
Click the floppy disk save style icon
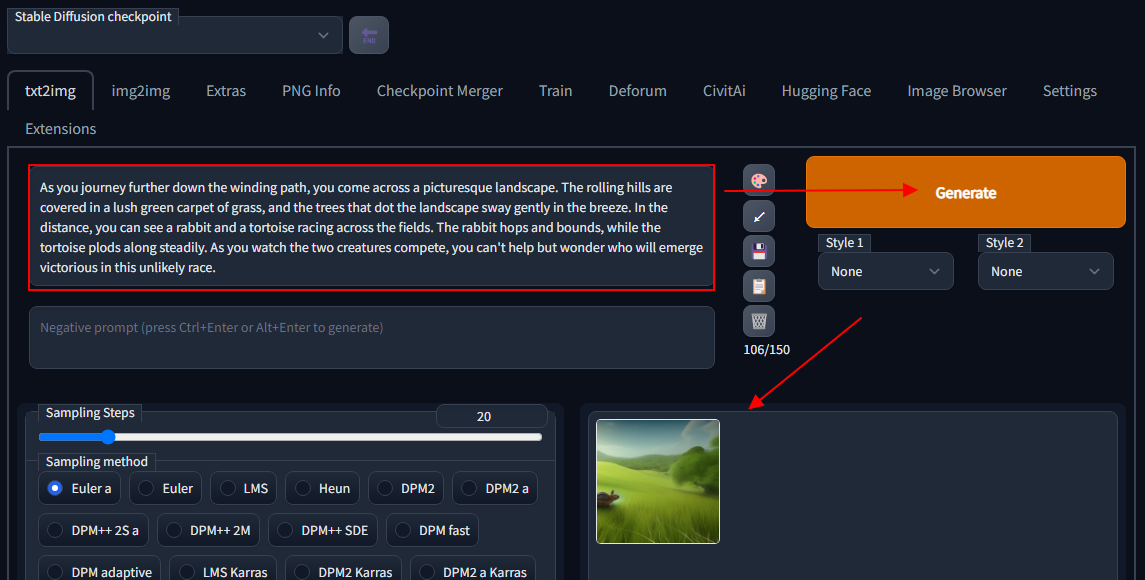tap(759, 251)
